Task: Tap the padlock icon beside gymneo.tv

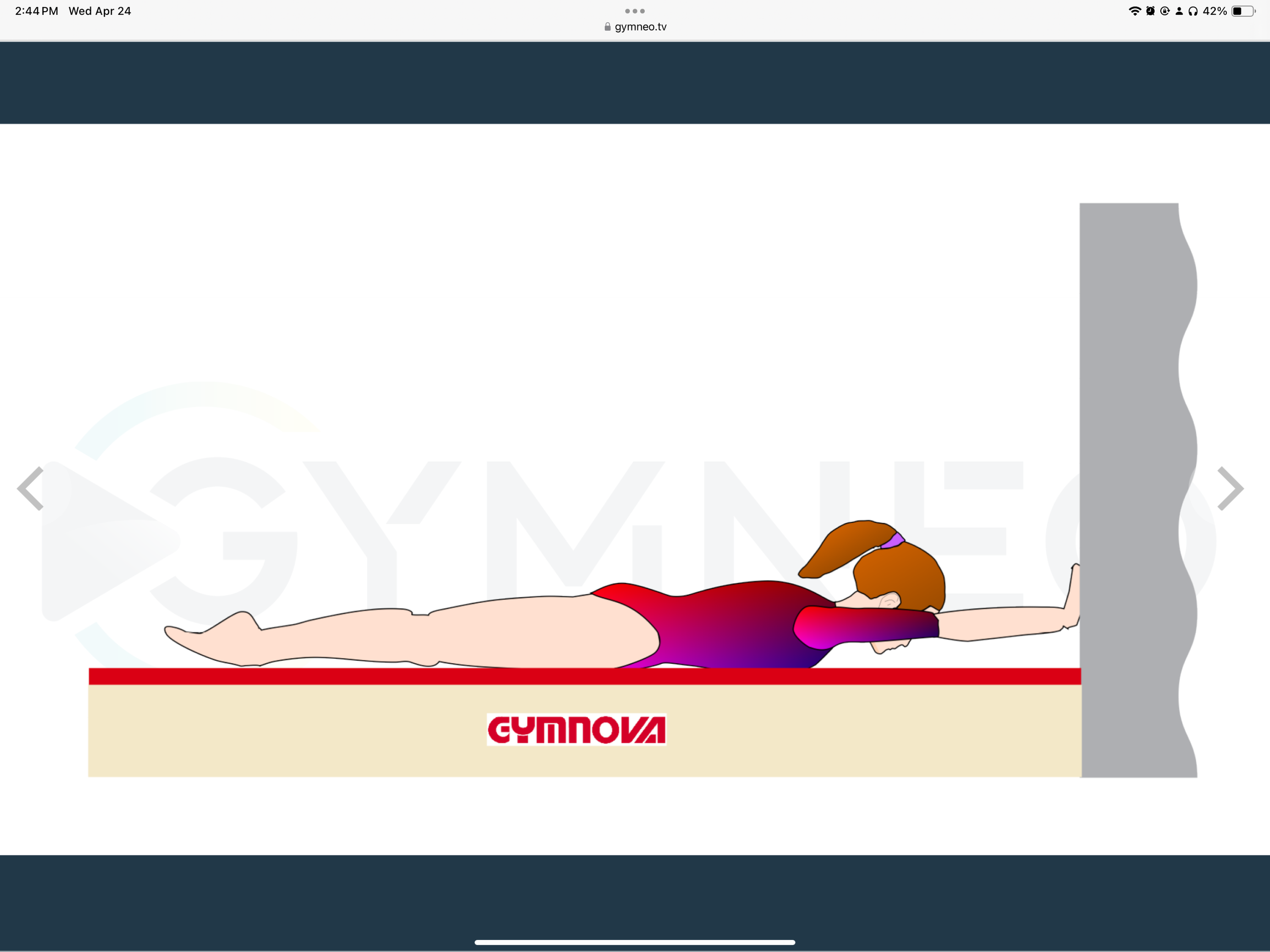Action: pos(608,27)
